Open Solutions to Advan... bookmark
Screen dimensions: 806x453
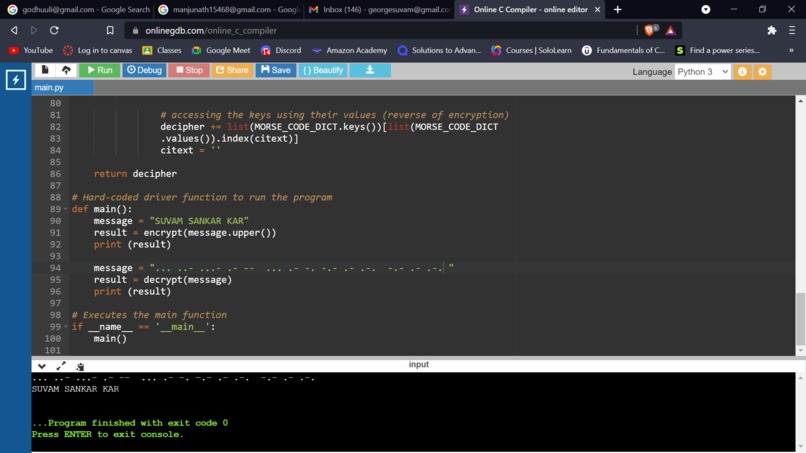pos(439,50)
